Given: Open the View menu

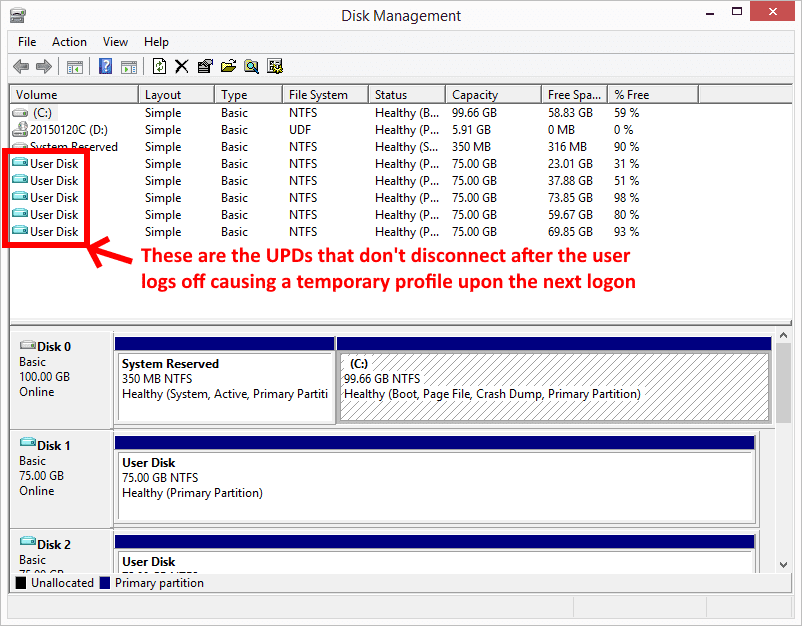Looking at the screenshot, I should click(x=115, y=42).
